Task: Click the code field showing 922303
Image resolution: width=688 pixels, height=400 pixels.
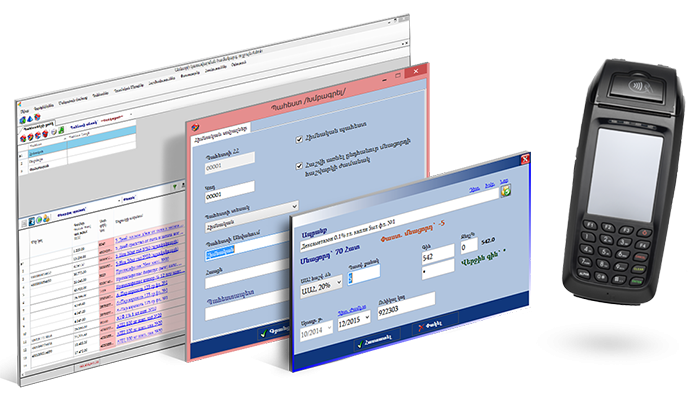Action: pos(406,305)
